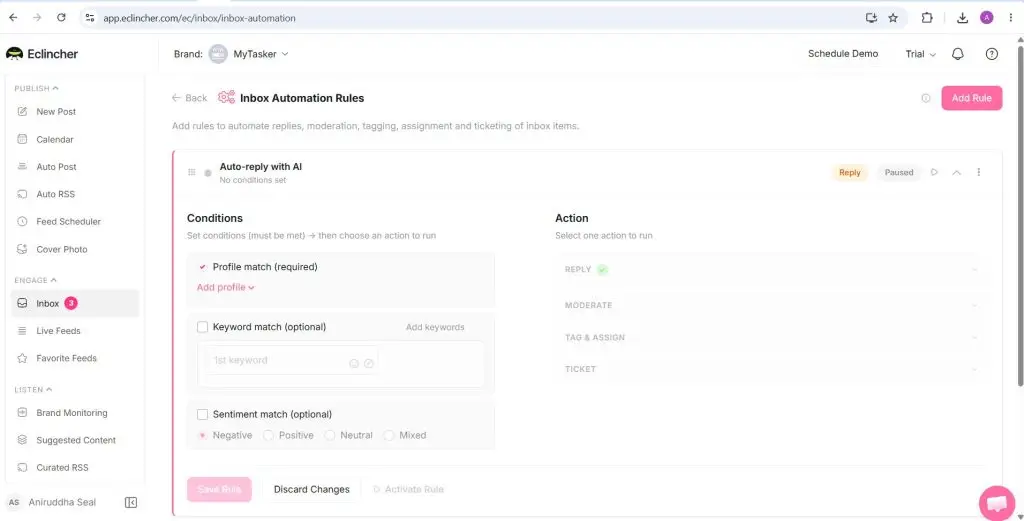1024x521 pixels.
Task: Click the Auto RSS icon
Action: pyautogui.click(x=22, y=194)
